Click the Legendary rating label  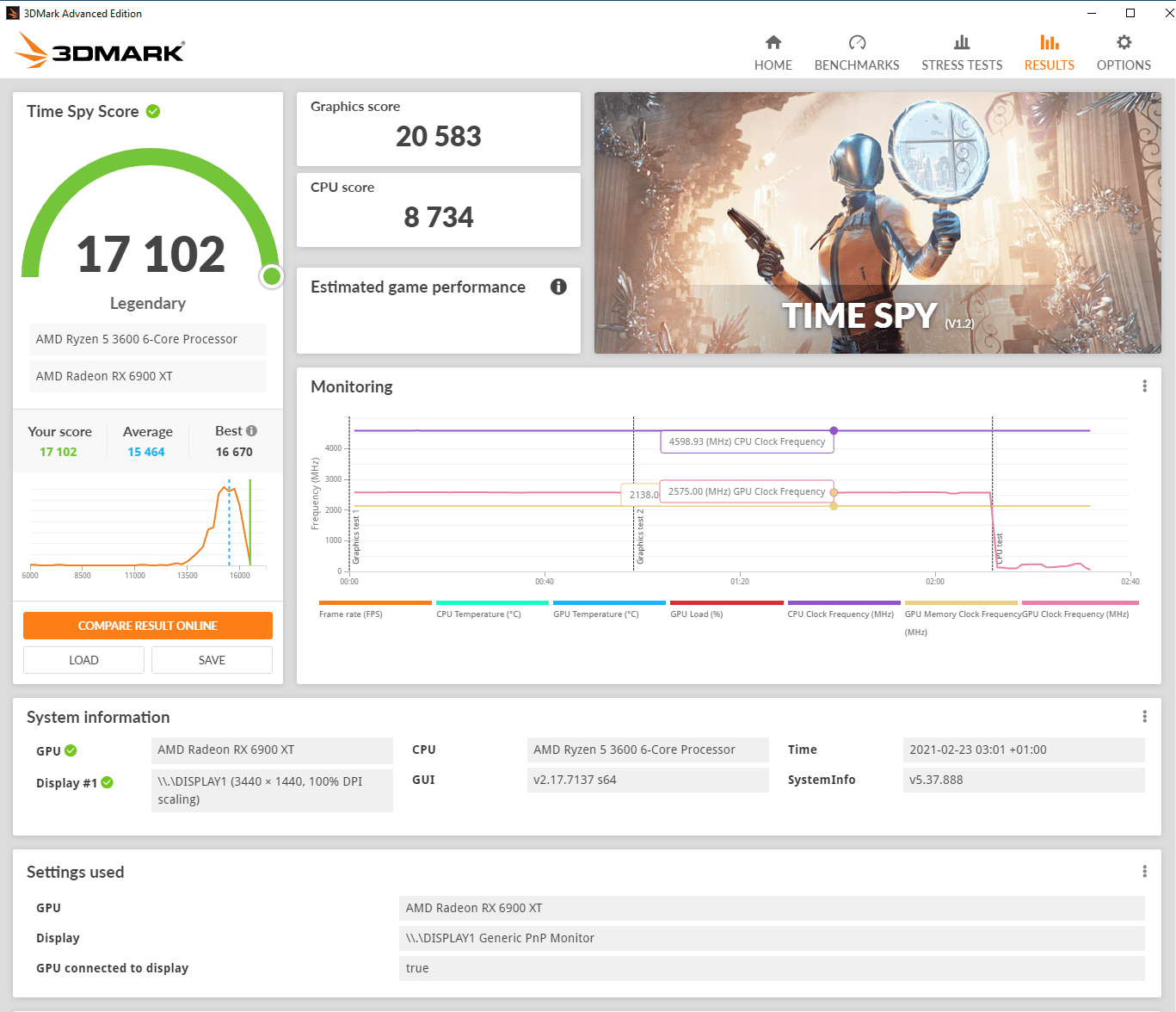coord(148,303)
